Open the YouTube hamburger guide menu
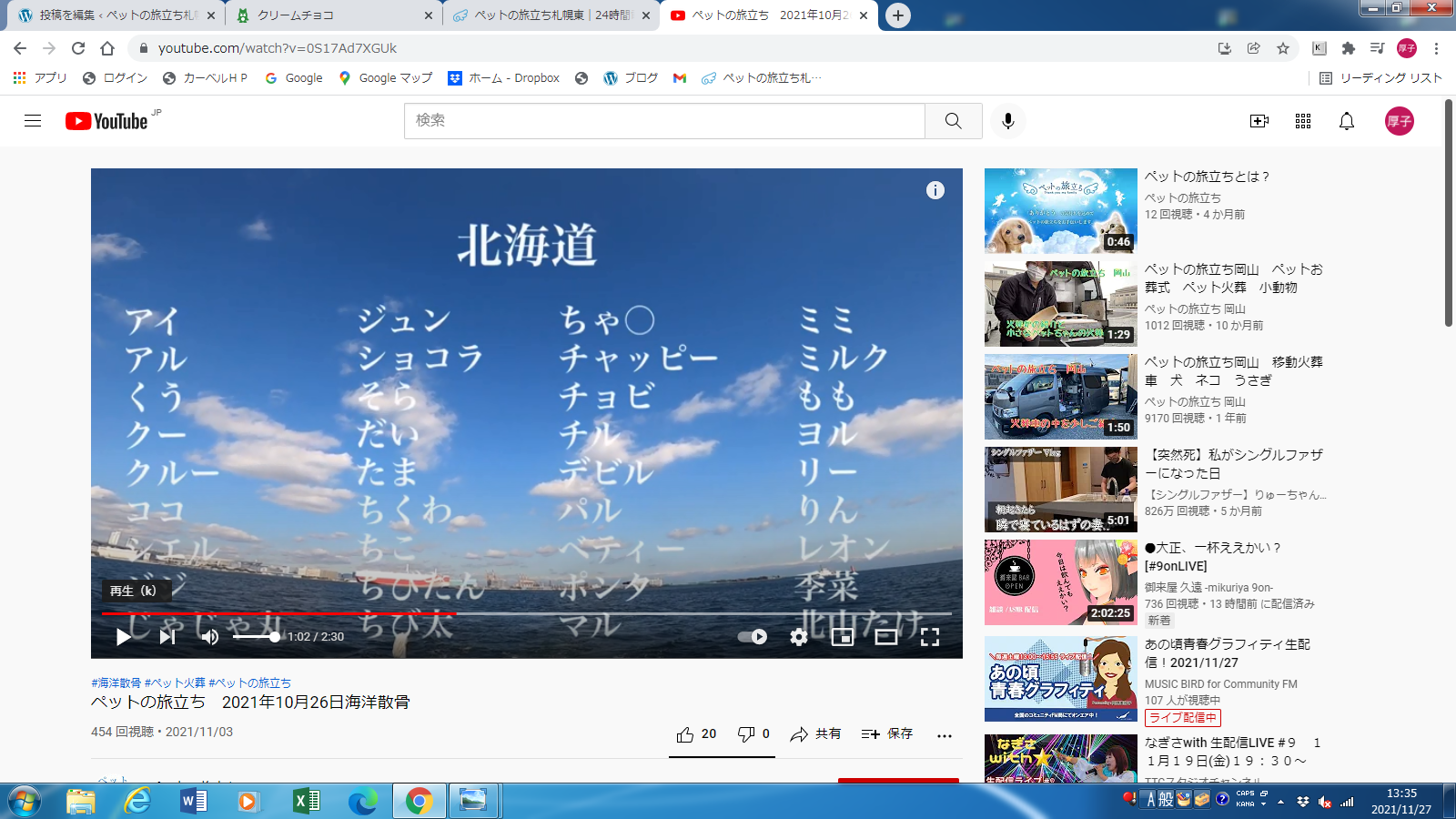 [33, 121]
